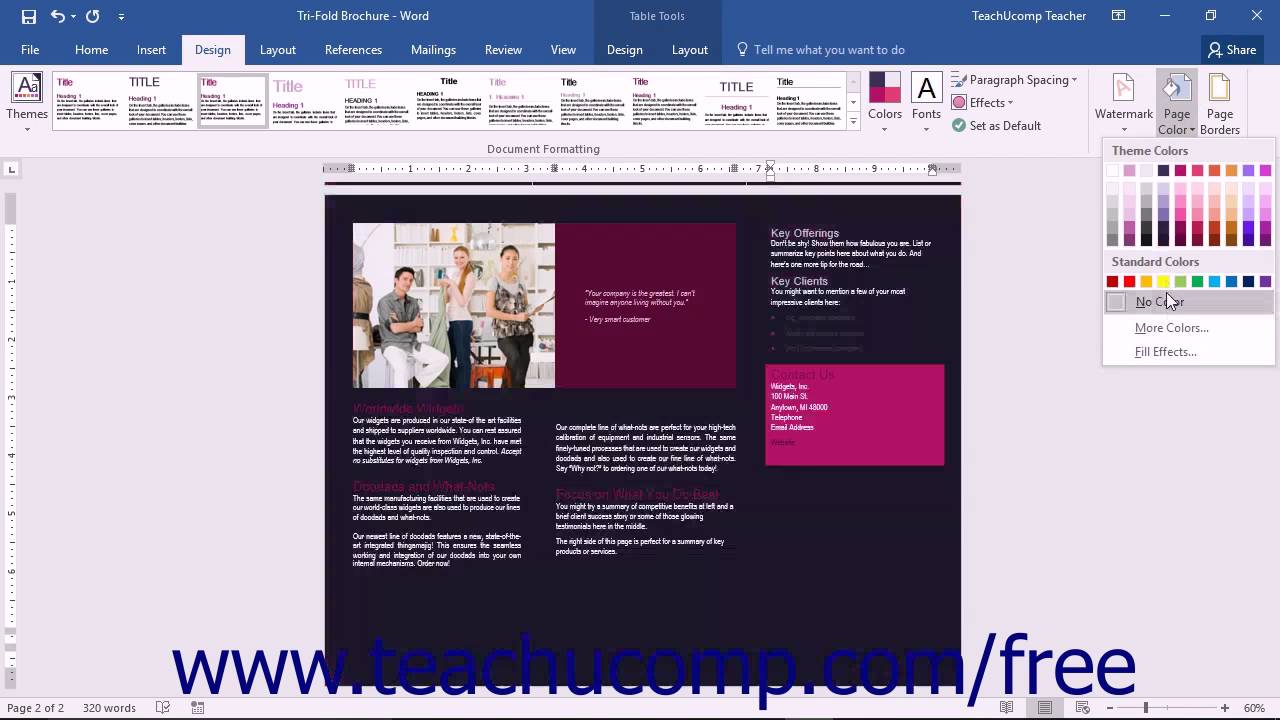
Task: Pick purple standard color swatch
Action: (1265, 281)
